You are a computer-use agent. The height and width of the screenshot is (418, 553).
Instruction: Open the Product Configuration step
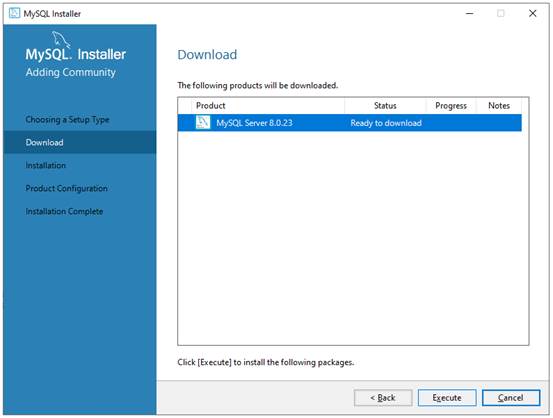[67, 188]
